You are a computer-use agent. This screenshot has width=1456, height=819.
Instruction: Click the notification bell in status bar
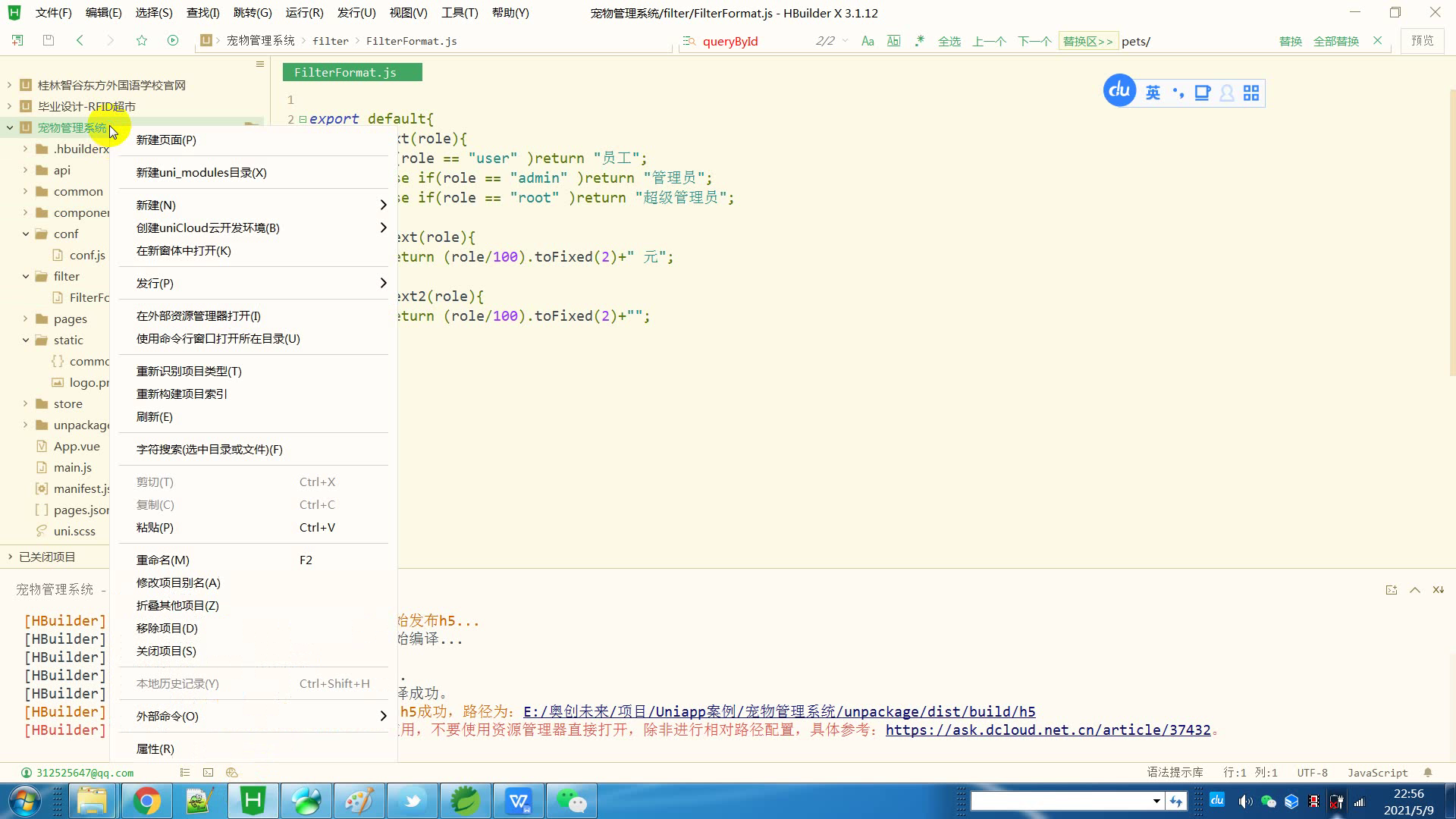1428,773
